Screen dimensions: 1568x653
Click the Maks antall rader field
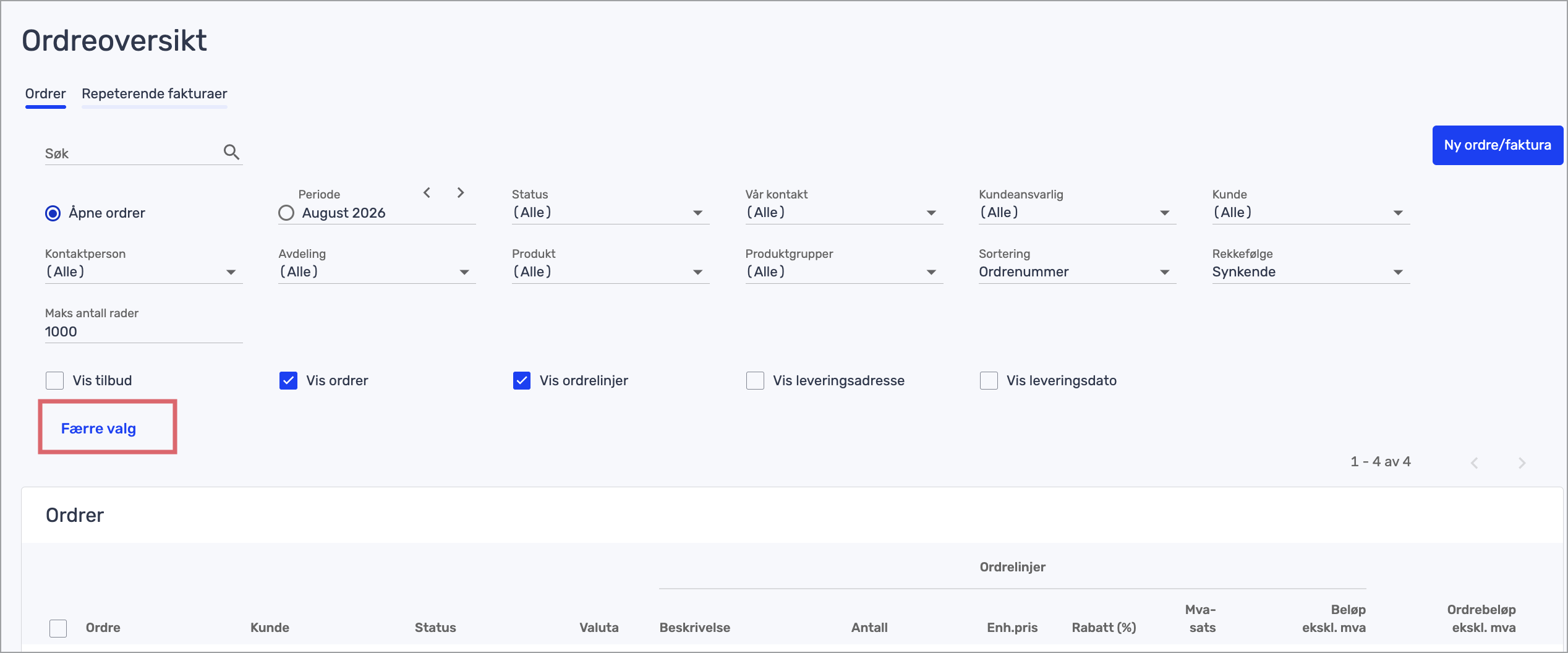tap(143, 332)
